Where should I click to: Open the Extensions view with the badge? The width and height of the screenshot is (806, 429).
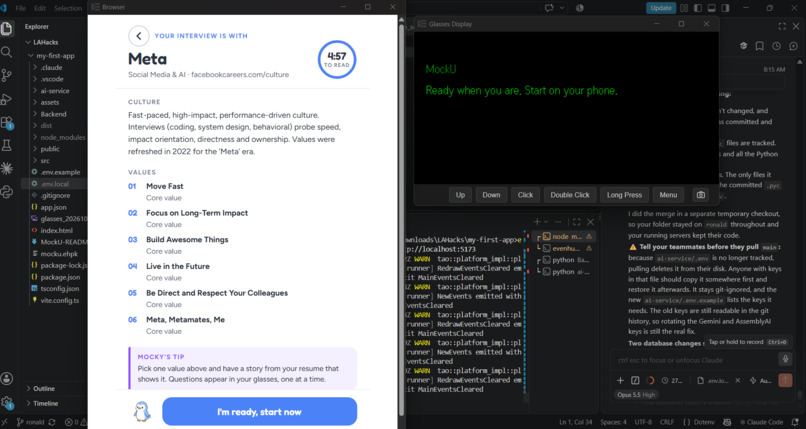pyautogui.click(x=6, y=123)
